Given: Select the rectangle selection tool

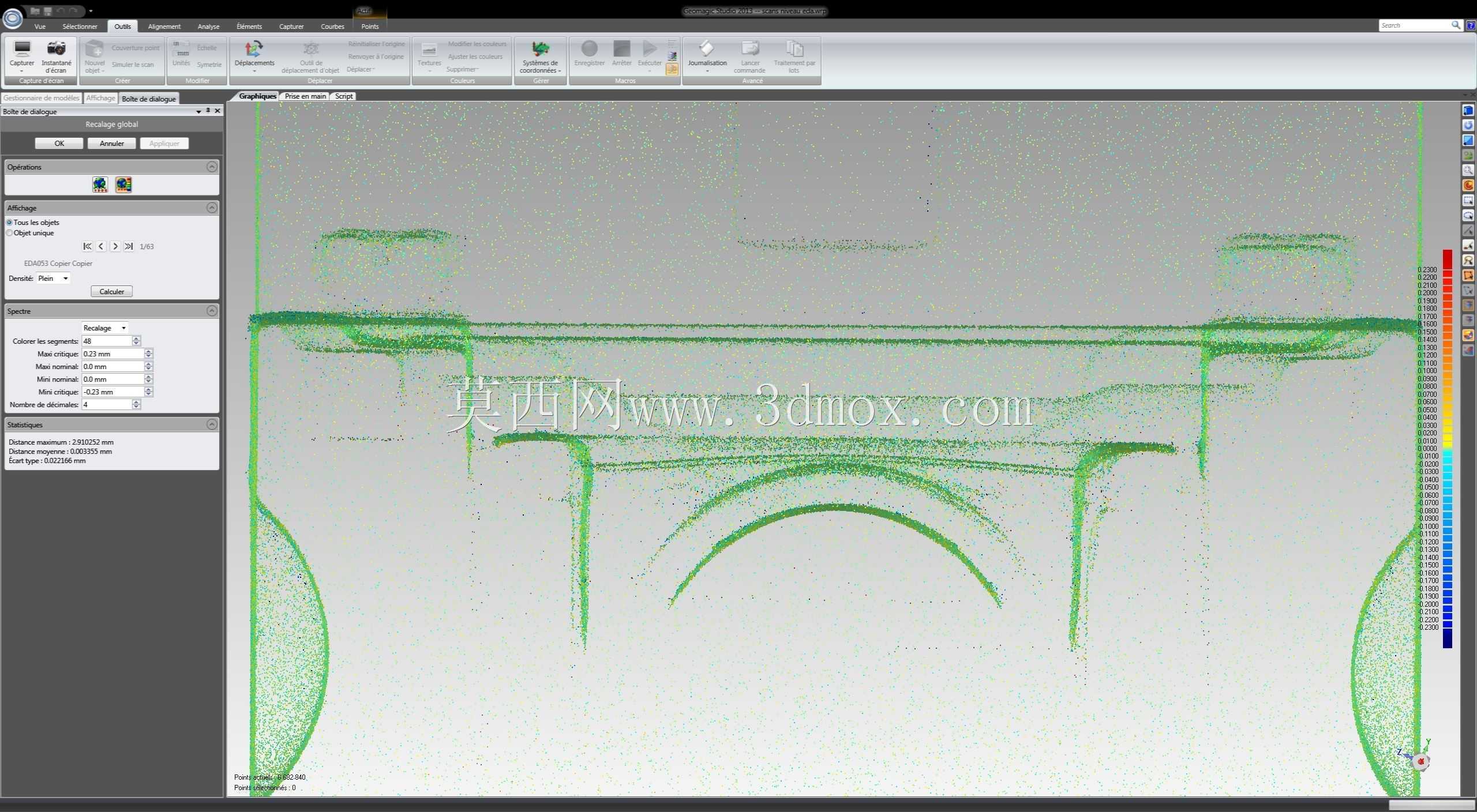Looking at the screenshot, I should 1468,200.
